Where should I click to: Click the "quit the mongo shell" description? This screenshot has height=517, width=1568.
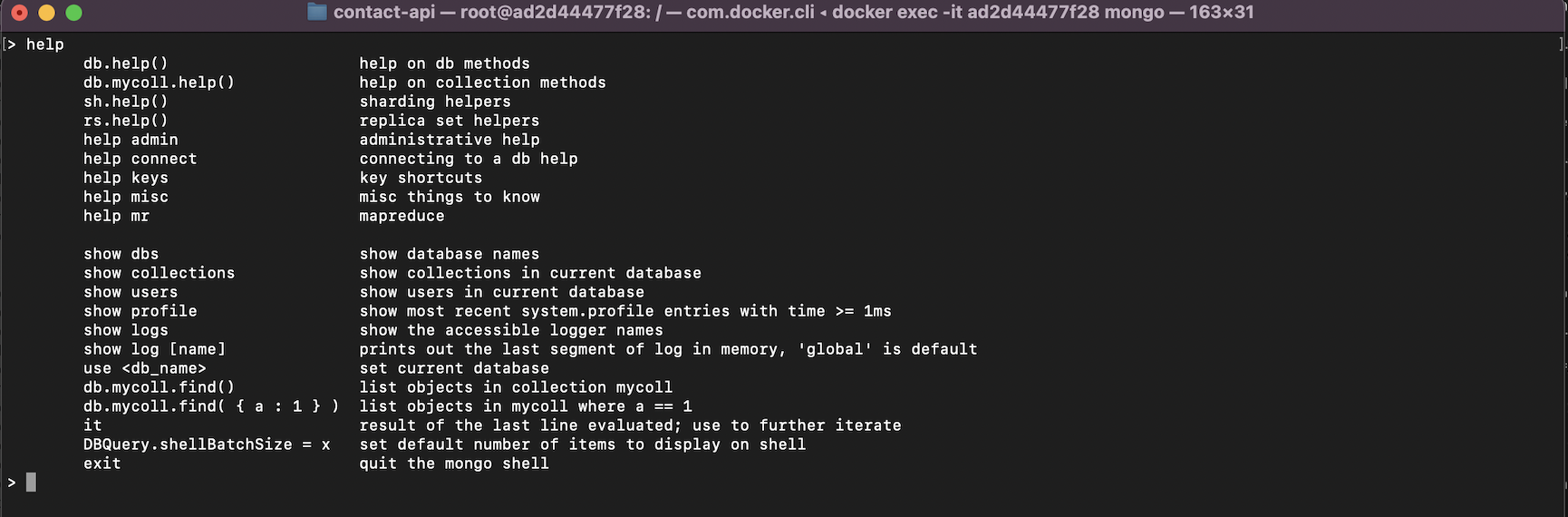pyautogui.click(x=453, y=463)
